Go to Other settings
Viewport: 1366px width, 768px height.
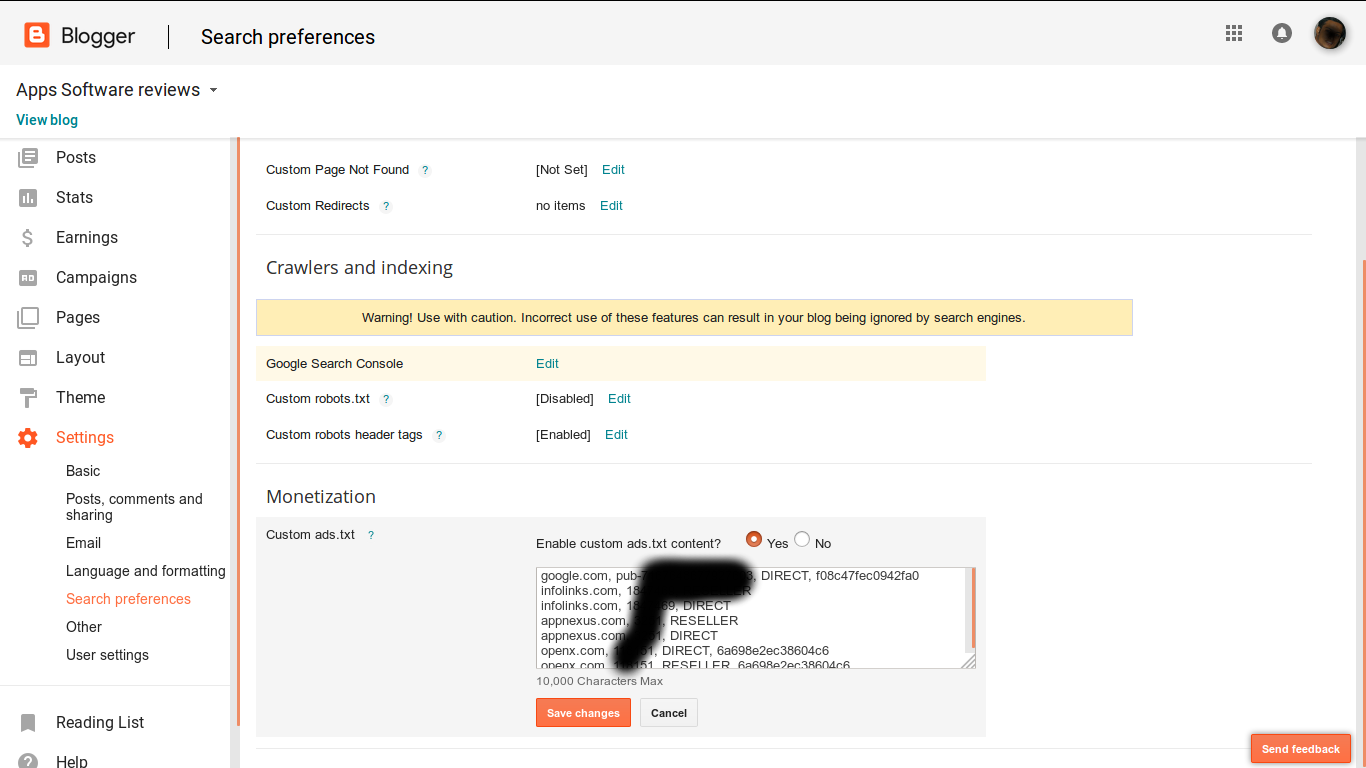(84, 627)
